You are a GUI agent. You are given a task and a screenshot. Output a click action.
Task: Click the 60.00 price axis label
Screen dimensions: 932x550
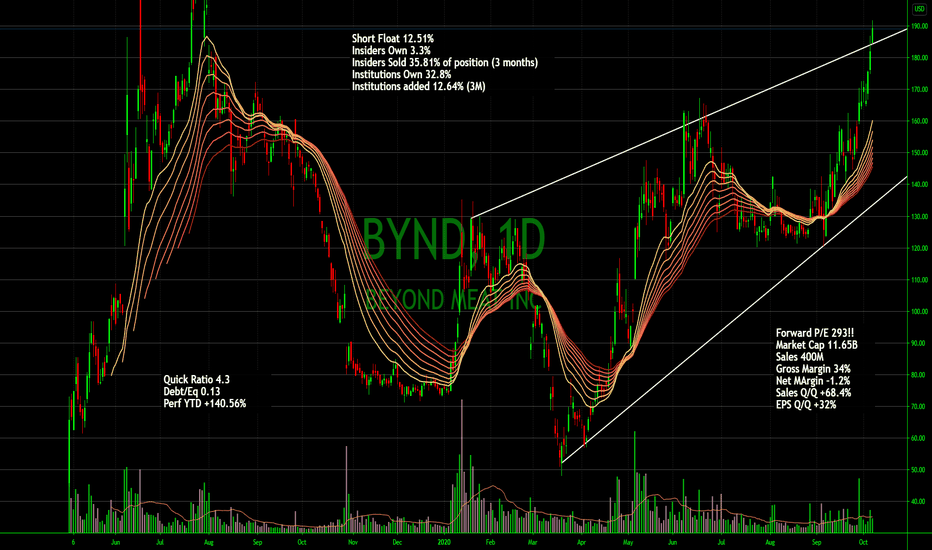[920, 438]
